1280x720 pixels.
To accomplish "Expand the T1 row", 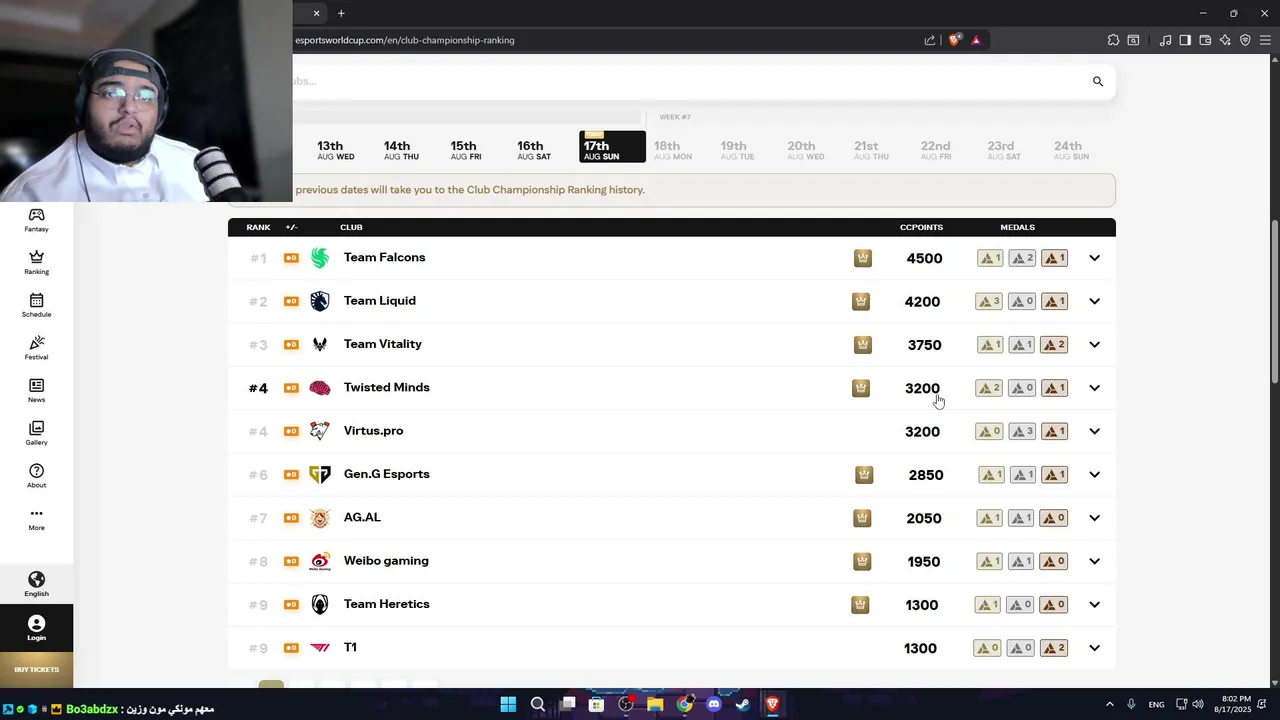I will (x=1094, y=648).
